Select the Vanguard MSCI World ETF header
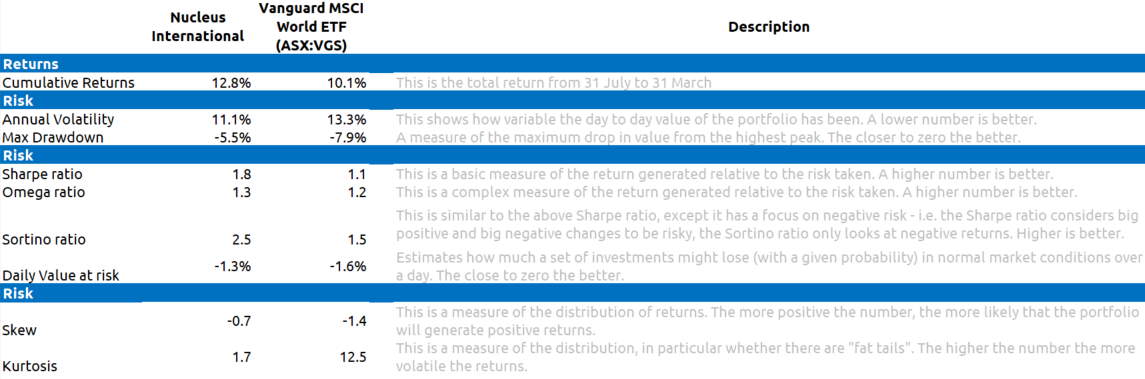 point(312,27)
